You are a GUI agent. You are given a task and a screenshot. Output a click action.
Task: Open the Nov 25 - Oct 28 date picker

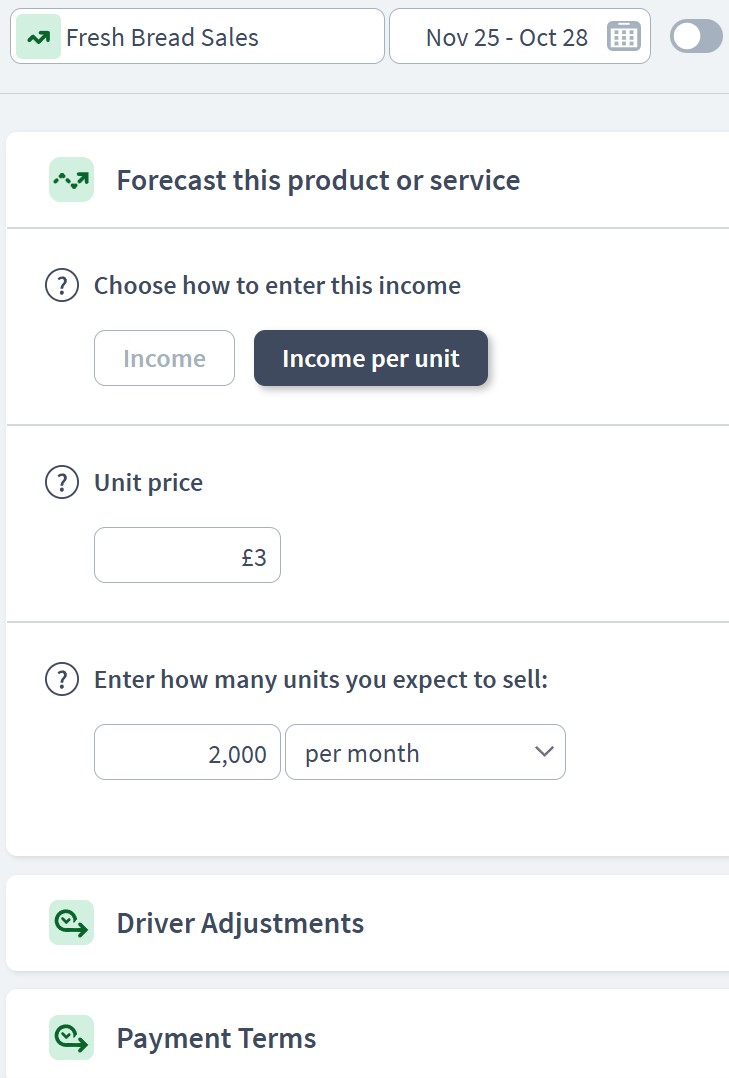pos(505,36)
